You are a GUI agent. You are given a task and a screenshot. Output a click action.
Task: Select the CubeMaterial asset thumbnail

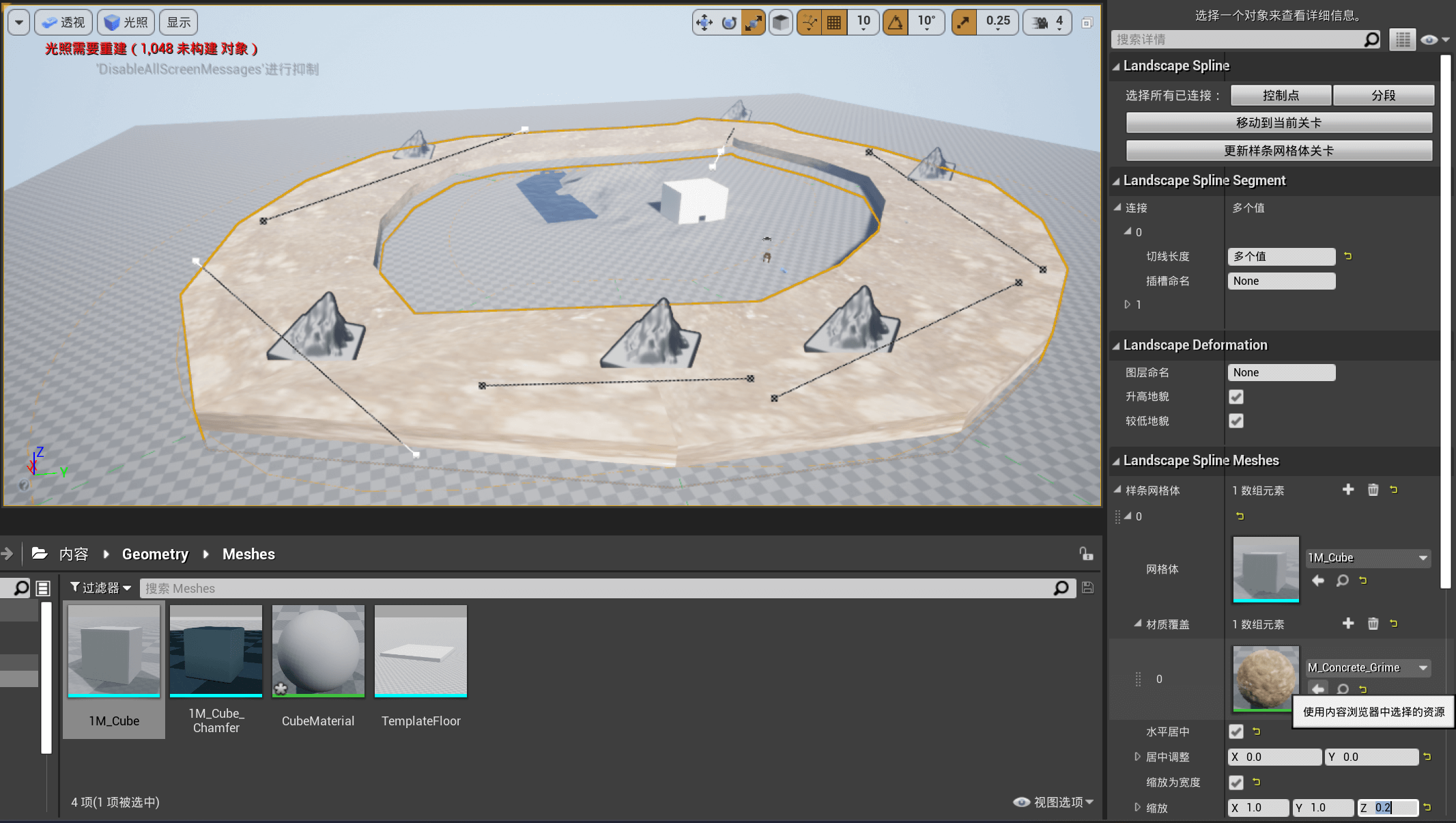click(x=318, y=651)
